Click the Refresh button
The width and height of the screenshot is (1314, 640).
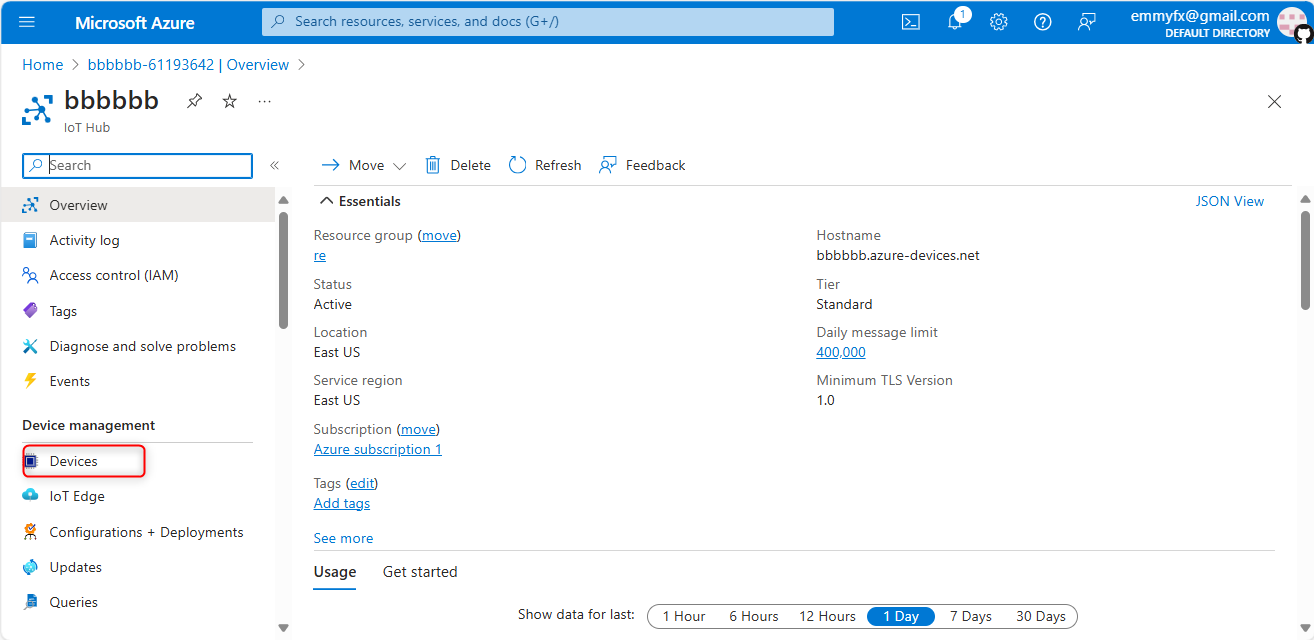(545, 166)
